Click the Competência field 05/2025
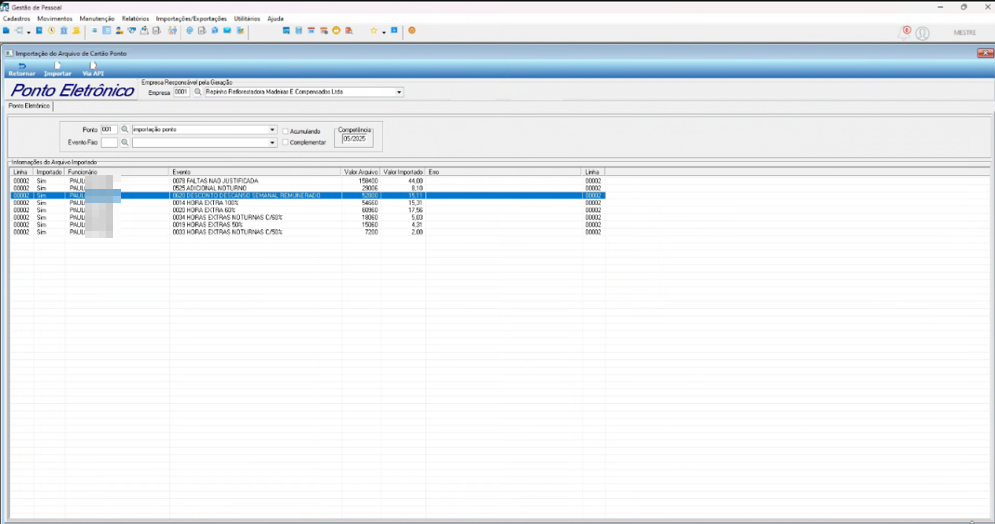This screenshot has width=995, height=524. tap(354, 139)
